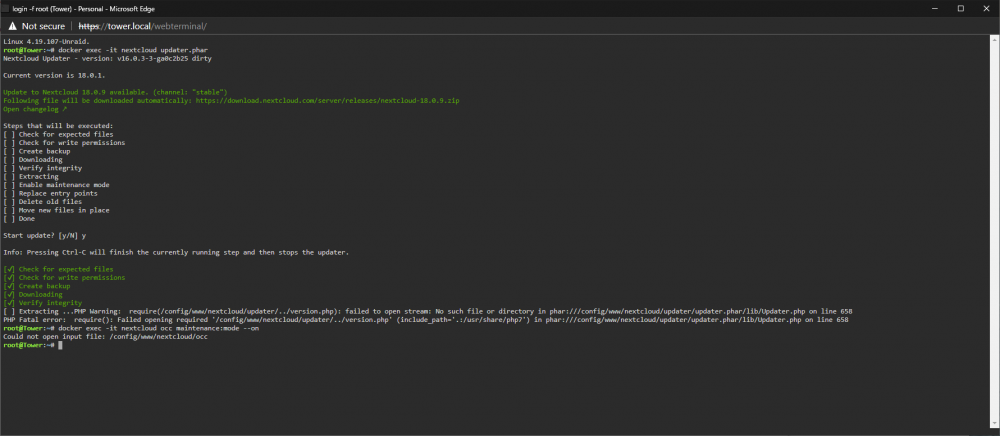Viewport: 1000px width, 436px height.
Task: Click the unchecked 'Move new files in place' line
Action: click(x=56, y=210)
